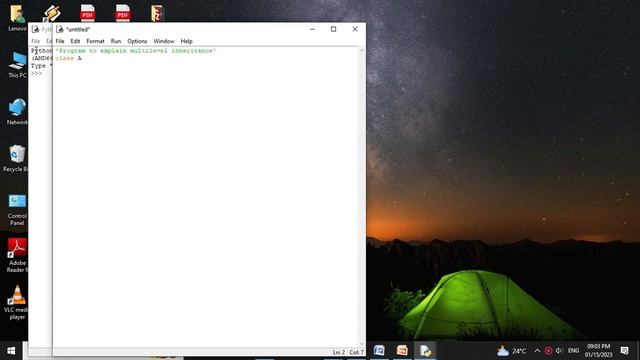This screenshot has height=360, width=640.
Task: Click the IDLE icon in the untitled title bar
Action: [60, 29]
